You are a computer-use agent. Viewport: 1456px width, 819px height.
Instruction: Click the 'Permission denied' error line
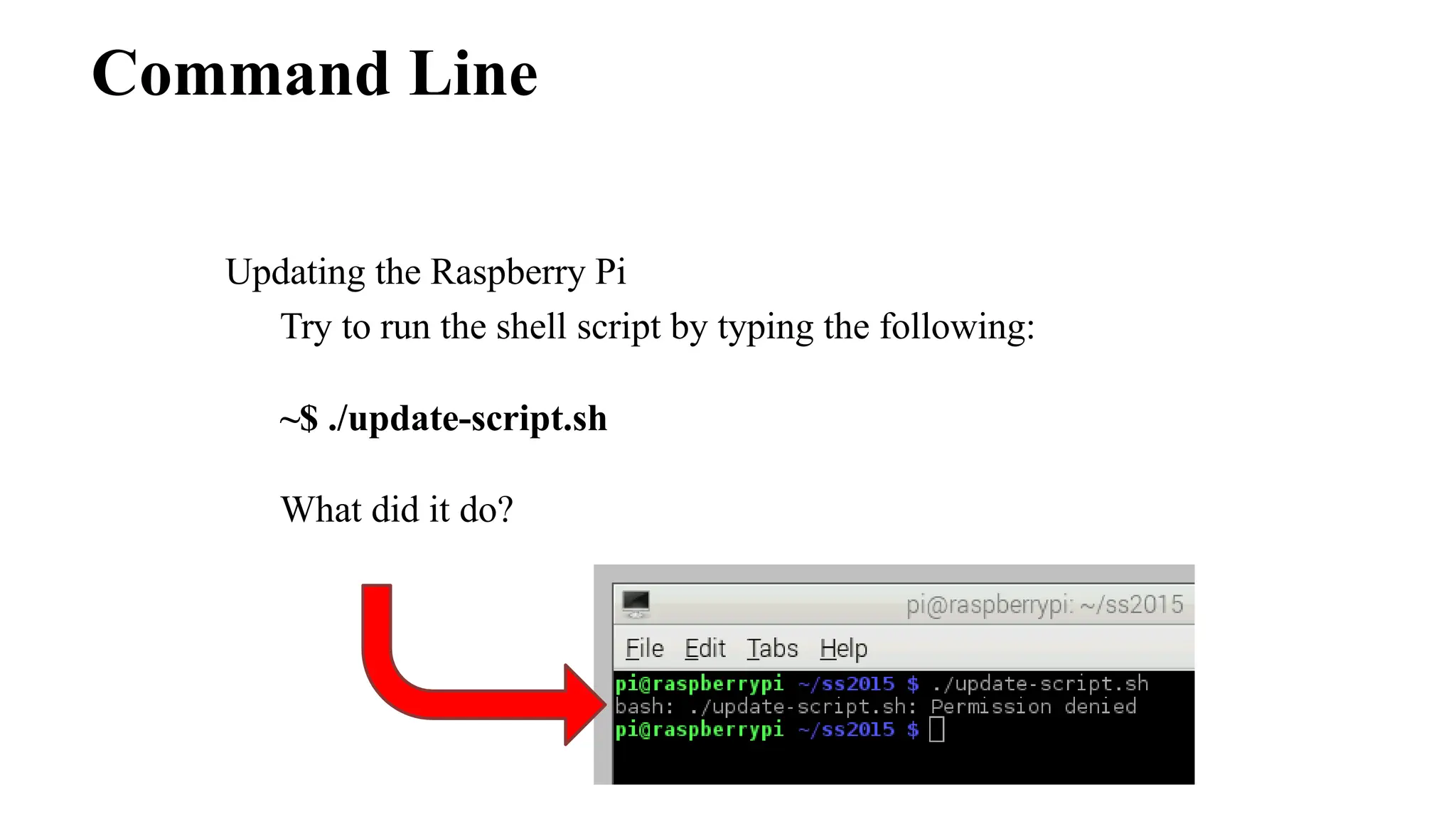pyautogui.click(x=876, y=707)
